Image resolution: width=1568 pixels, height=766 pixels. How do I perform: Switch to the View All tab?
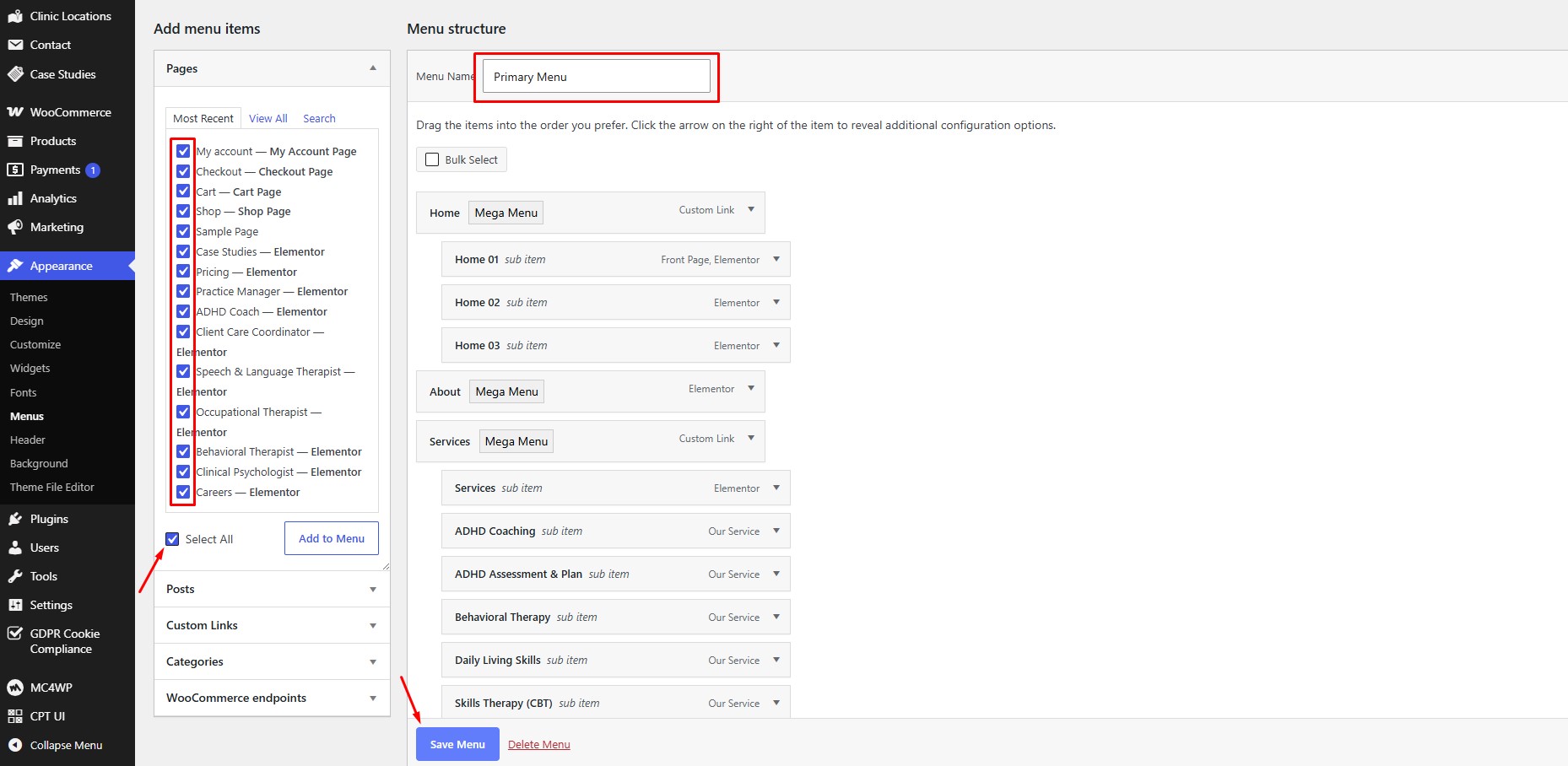click(268, 118)
